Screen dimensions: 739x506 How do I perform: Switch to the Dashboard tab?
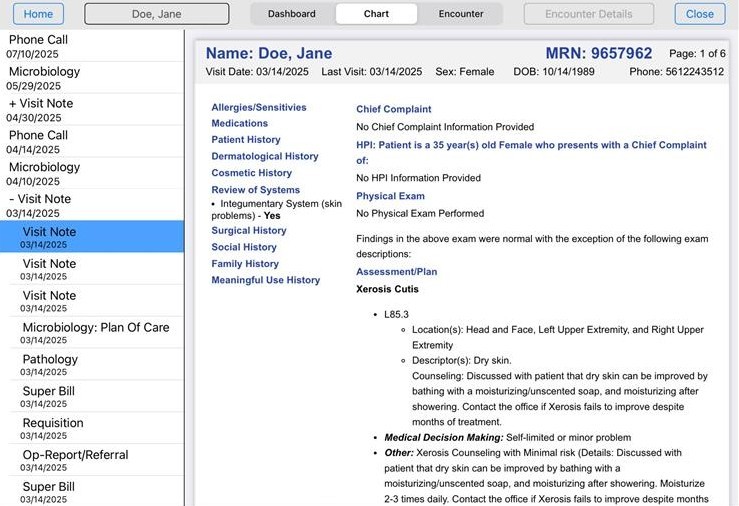click(291, 14)
